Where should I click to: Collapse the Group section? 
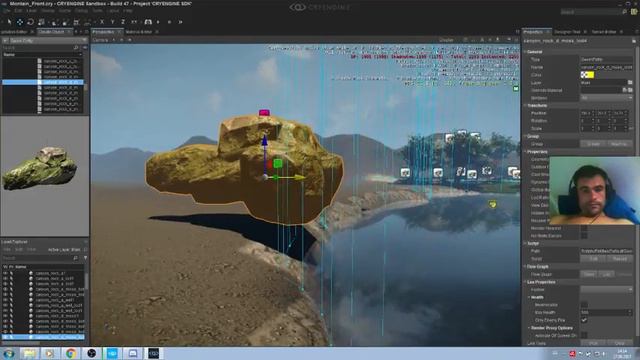coord(525,136)
